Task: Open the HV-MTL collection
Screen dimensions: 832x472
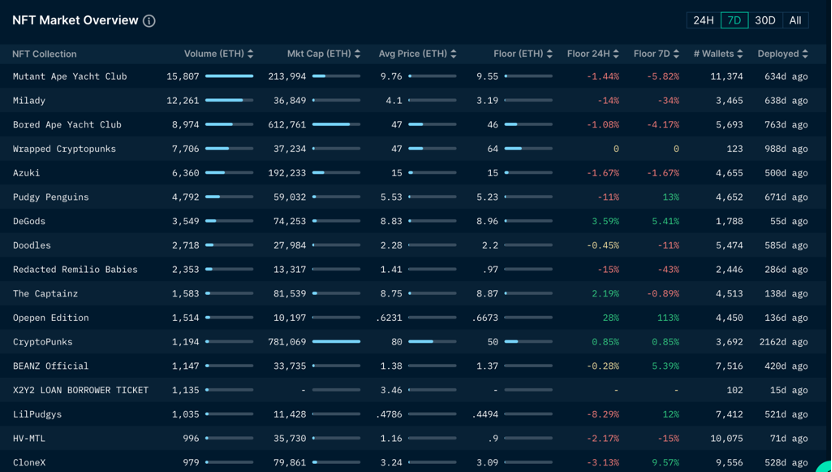Action: (x=29, y=439)
